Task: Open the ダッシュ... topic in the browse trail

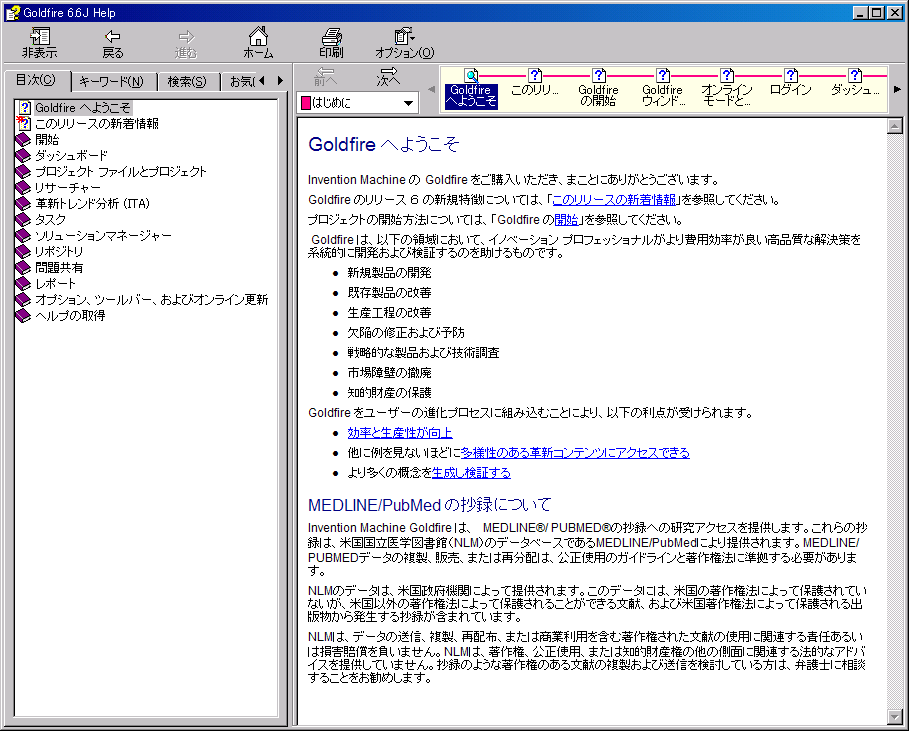Action: 855,82
